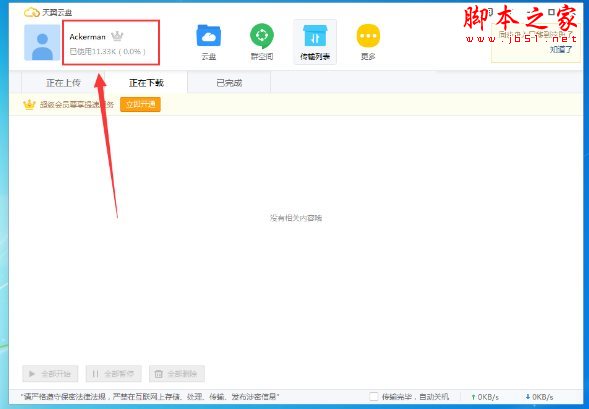Select the 传输列表 transfer list icon

coord(315,42)
